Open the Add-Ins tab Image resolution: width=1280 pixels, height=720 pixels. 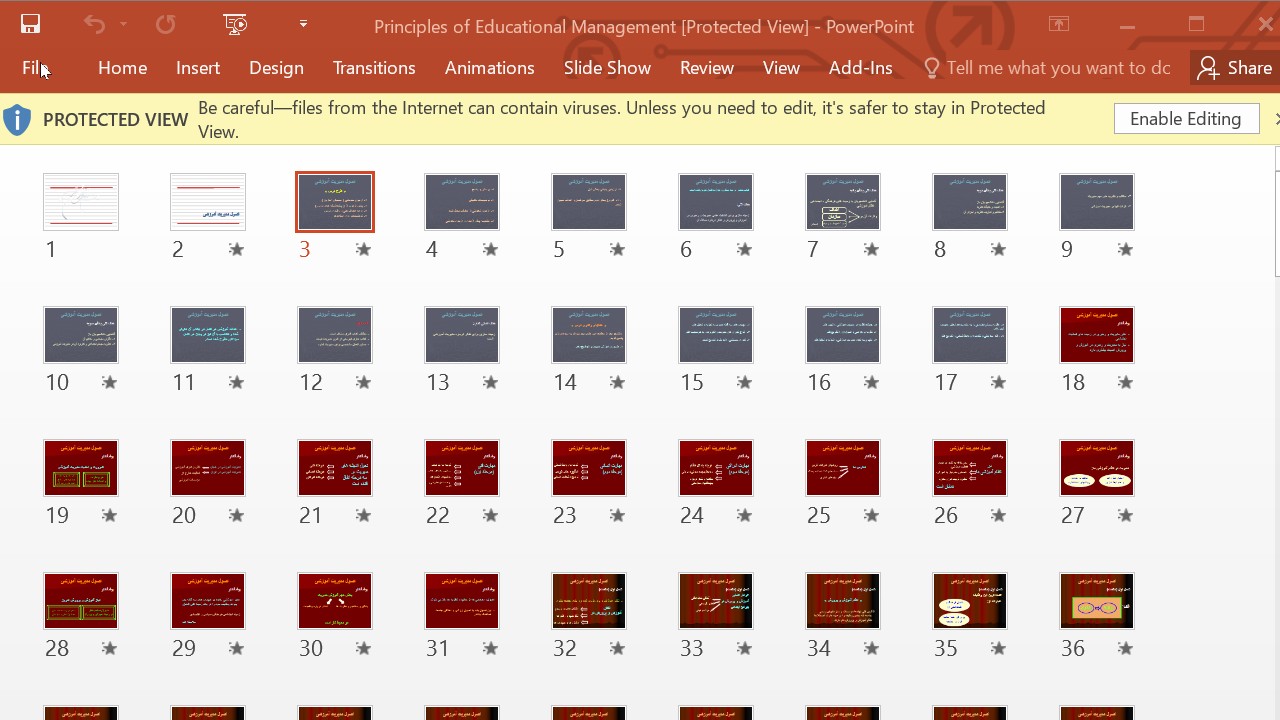[x=860, y=68]
